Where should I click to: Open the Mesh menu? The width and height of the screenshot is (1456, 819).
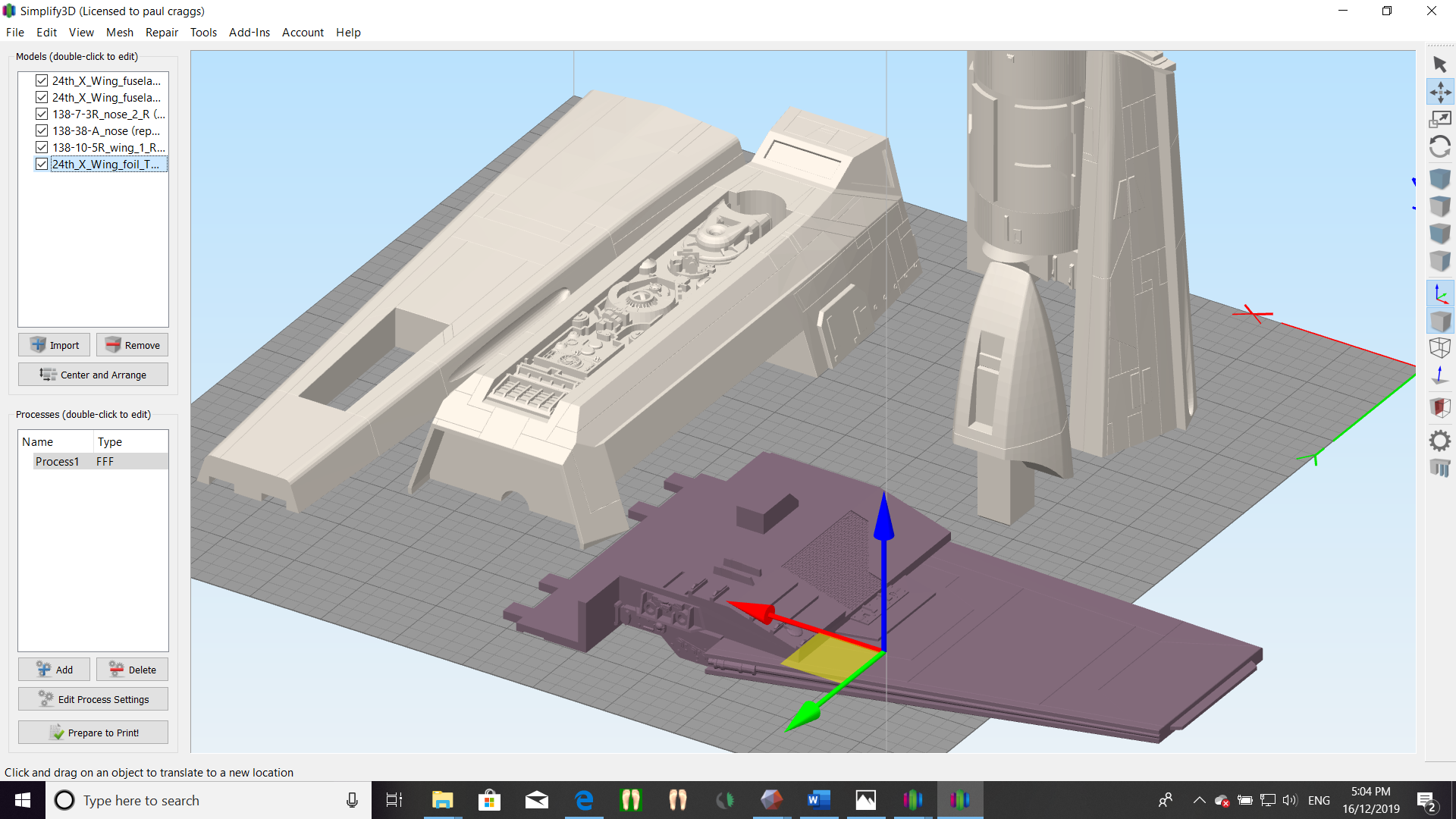coord(119,33)
